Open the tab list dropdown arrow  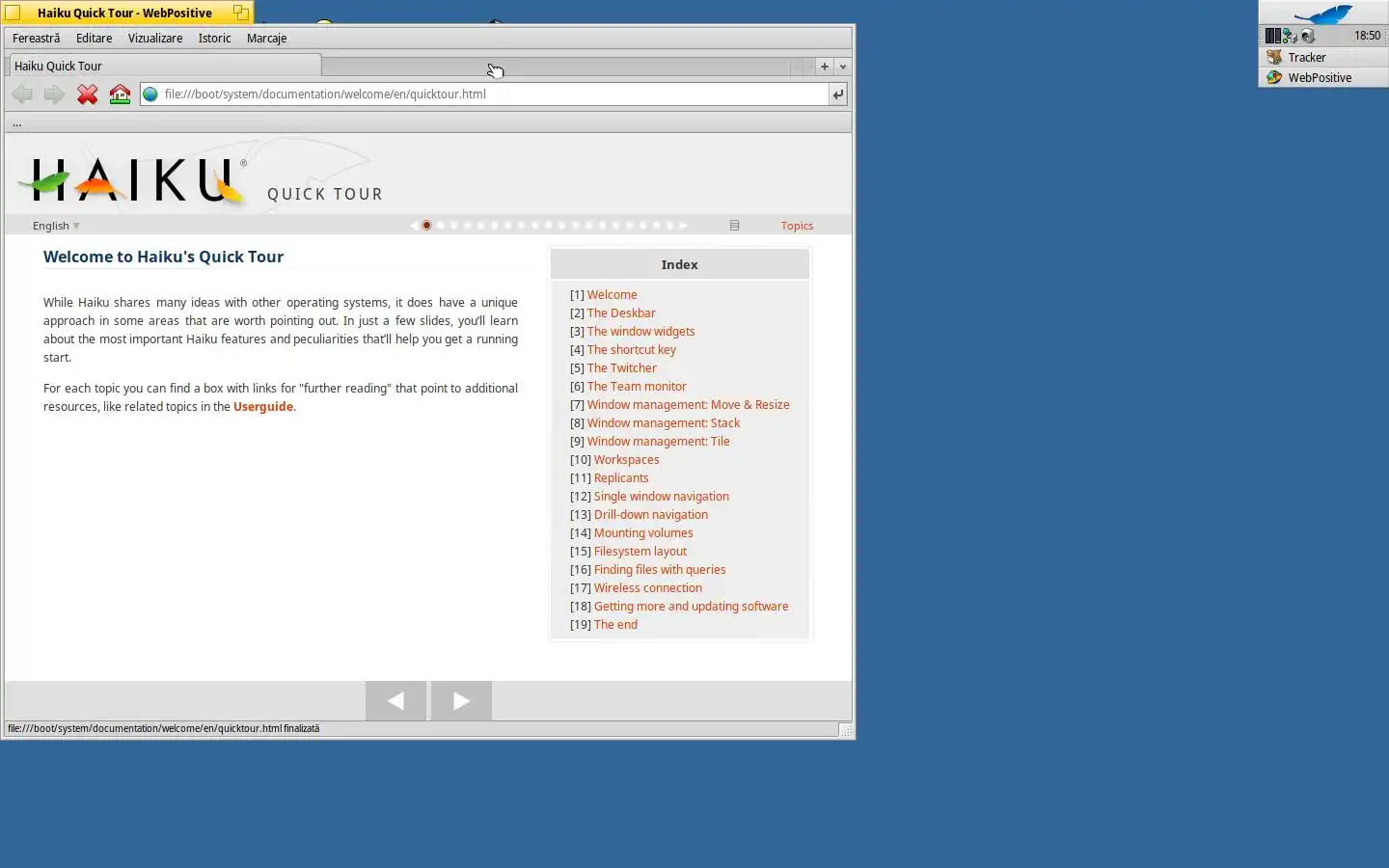point(843,67)
